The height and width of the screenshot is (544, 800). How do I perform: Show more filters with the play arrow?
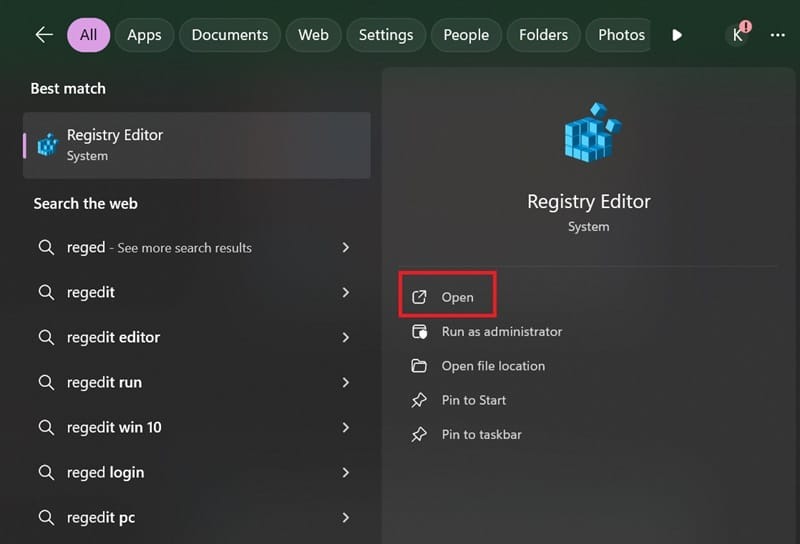coord(677,35)
